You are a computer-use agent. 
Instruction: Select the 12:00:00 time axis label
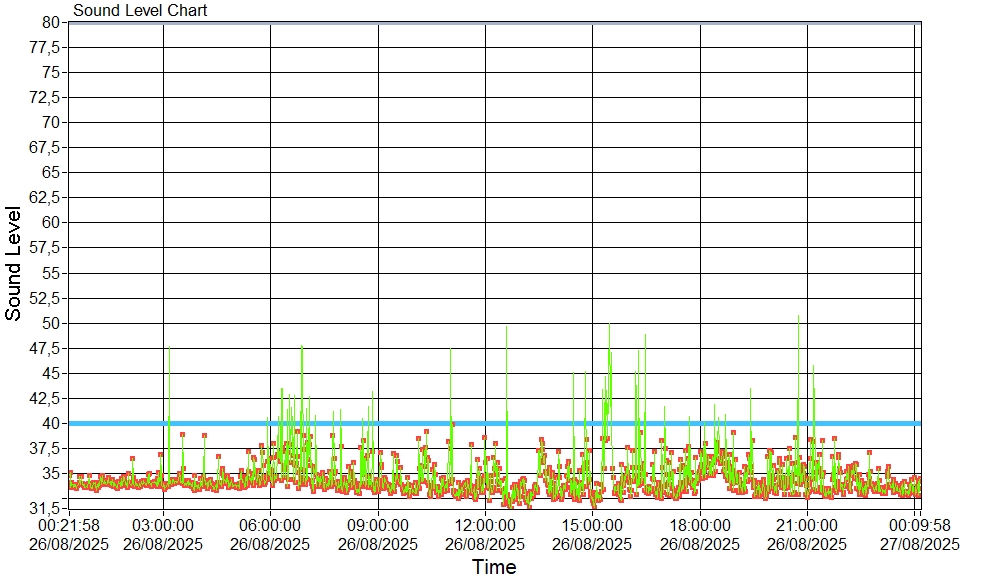(485, 525)
